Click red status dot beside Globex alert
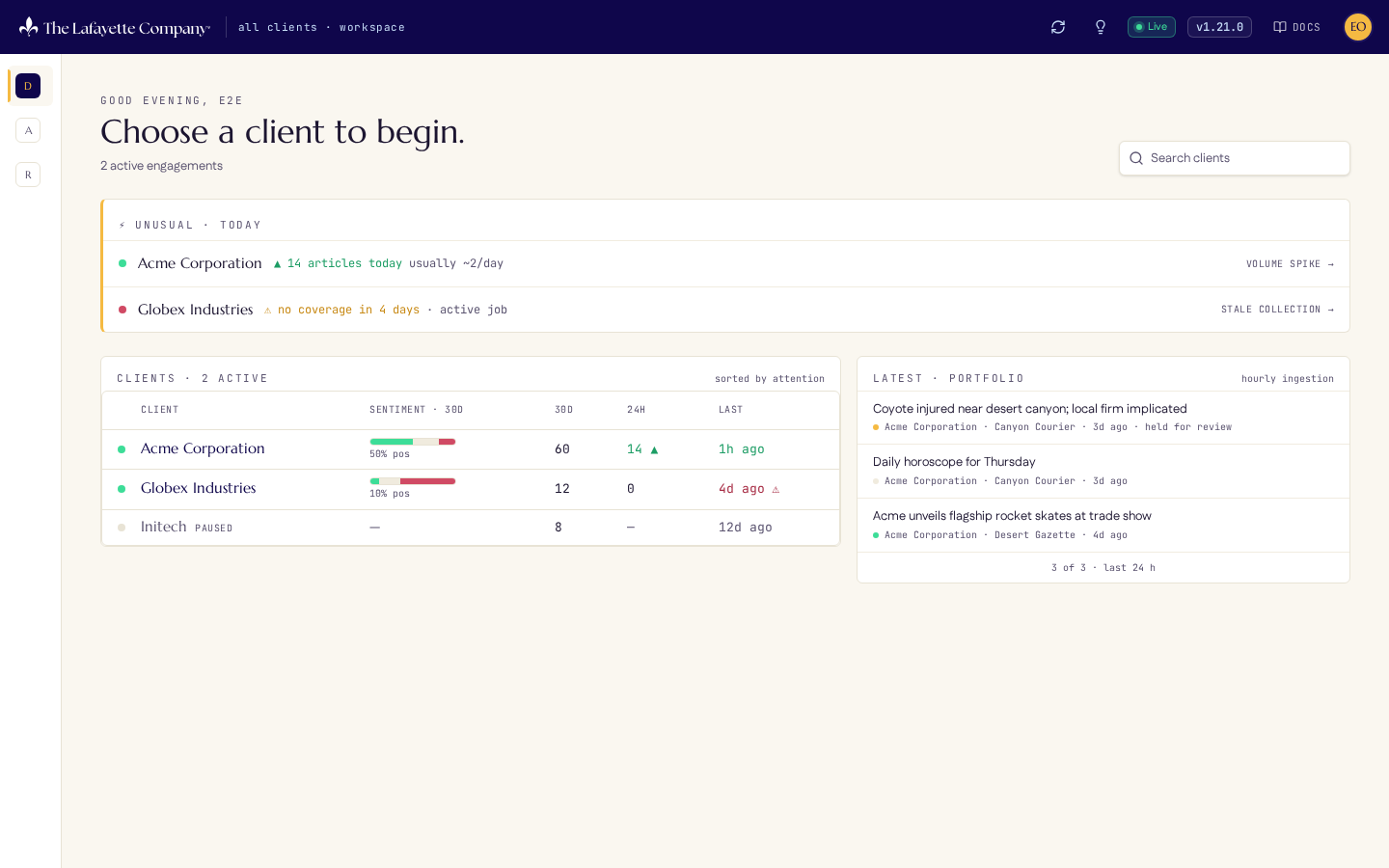Screen dimensions: 1389x868 (123, 310)
